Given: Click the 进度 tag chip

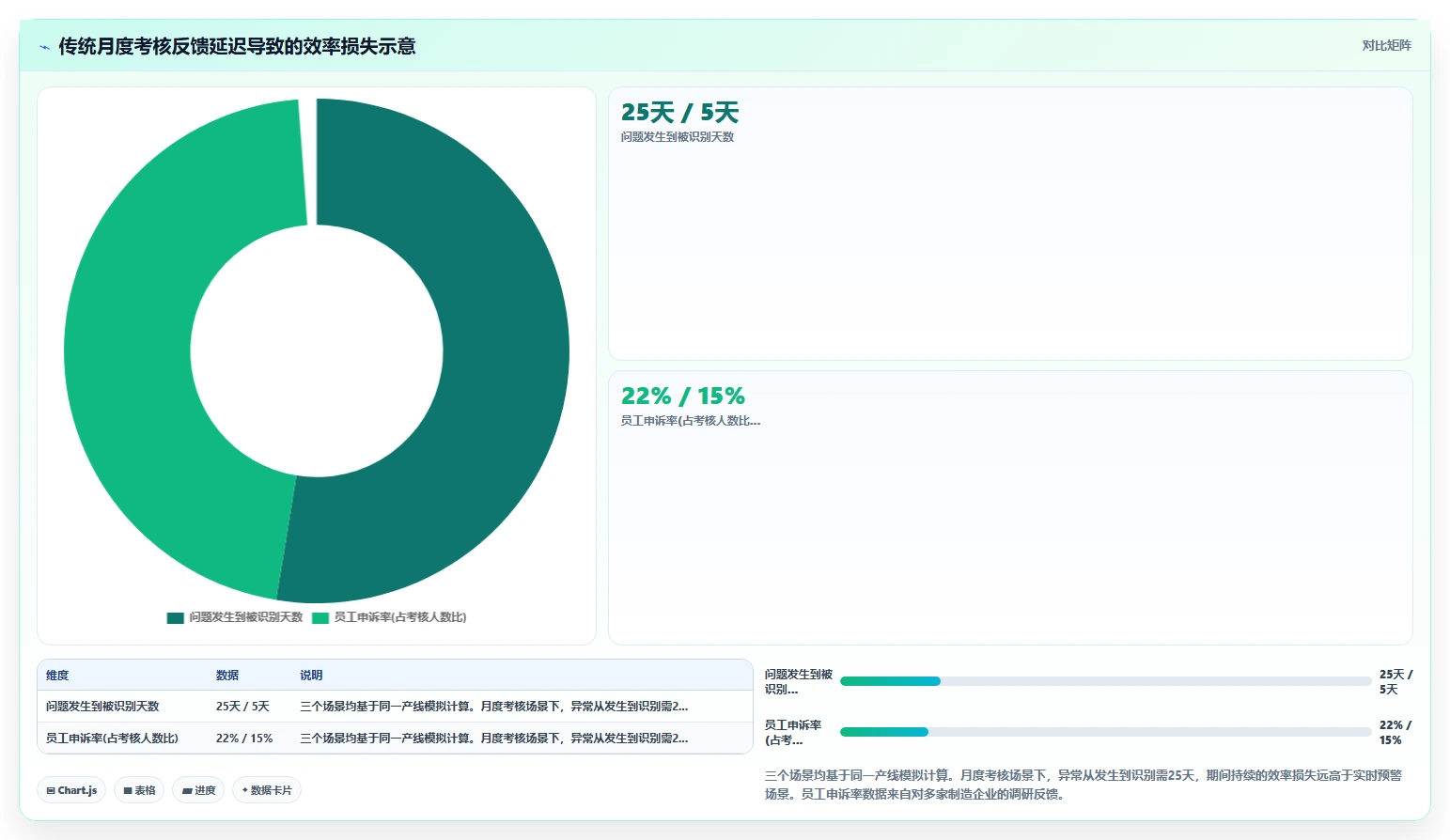Looking at the screenshot, I should click(x=198, y=790).
